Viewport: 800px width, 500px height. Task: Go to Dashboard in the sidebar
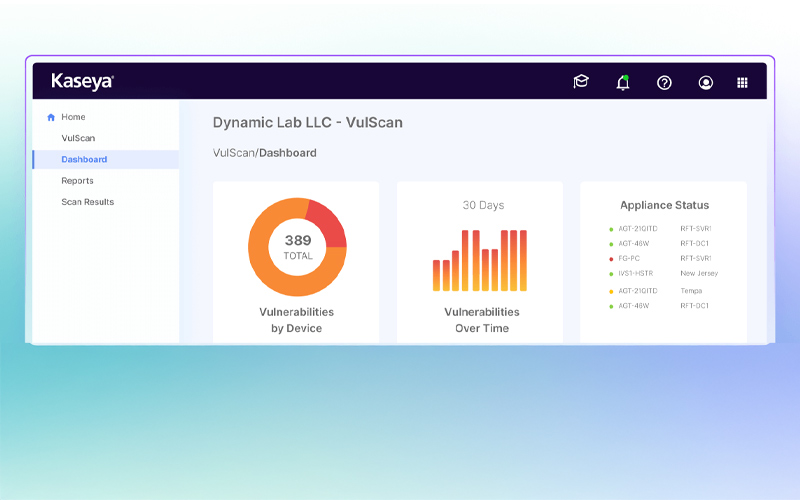pyautogui.click(x=84, y=159)
